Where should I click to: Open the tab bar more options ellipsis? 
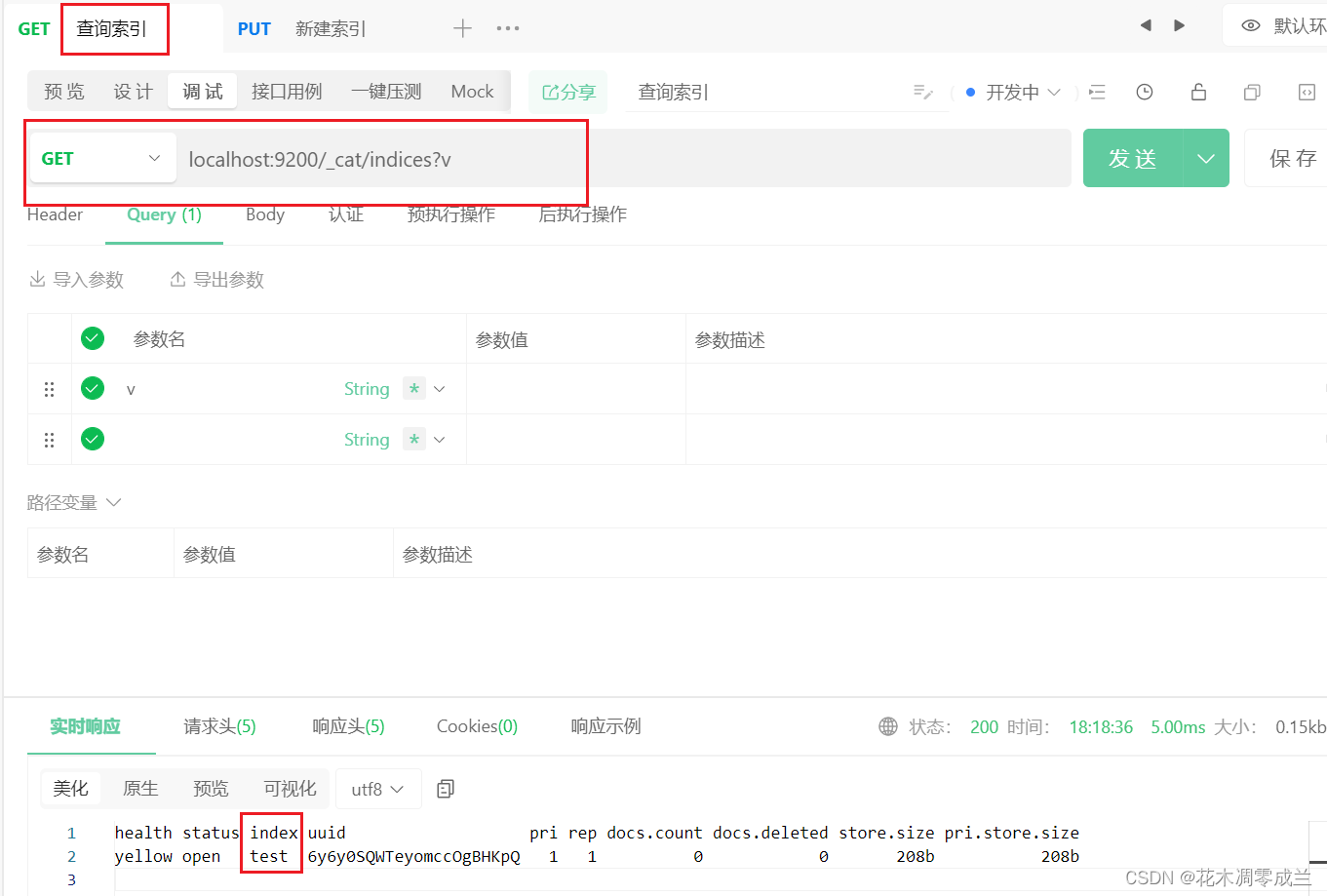click(x=508, y=28)
